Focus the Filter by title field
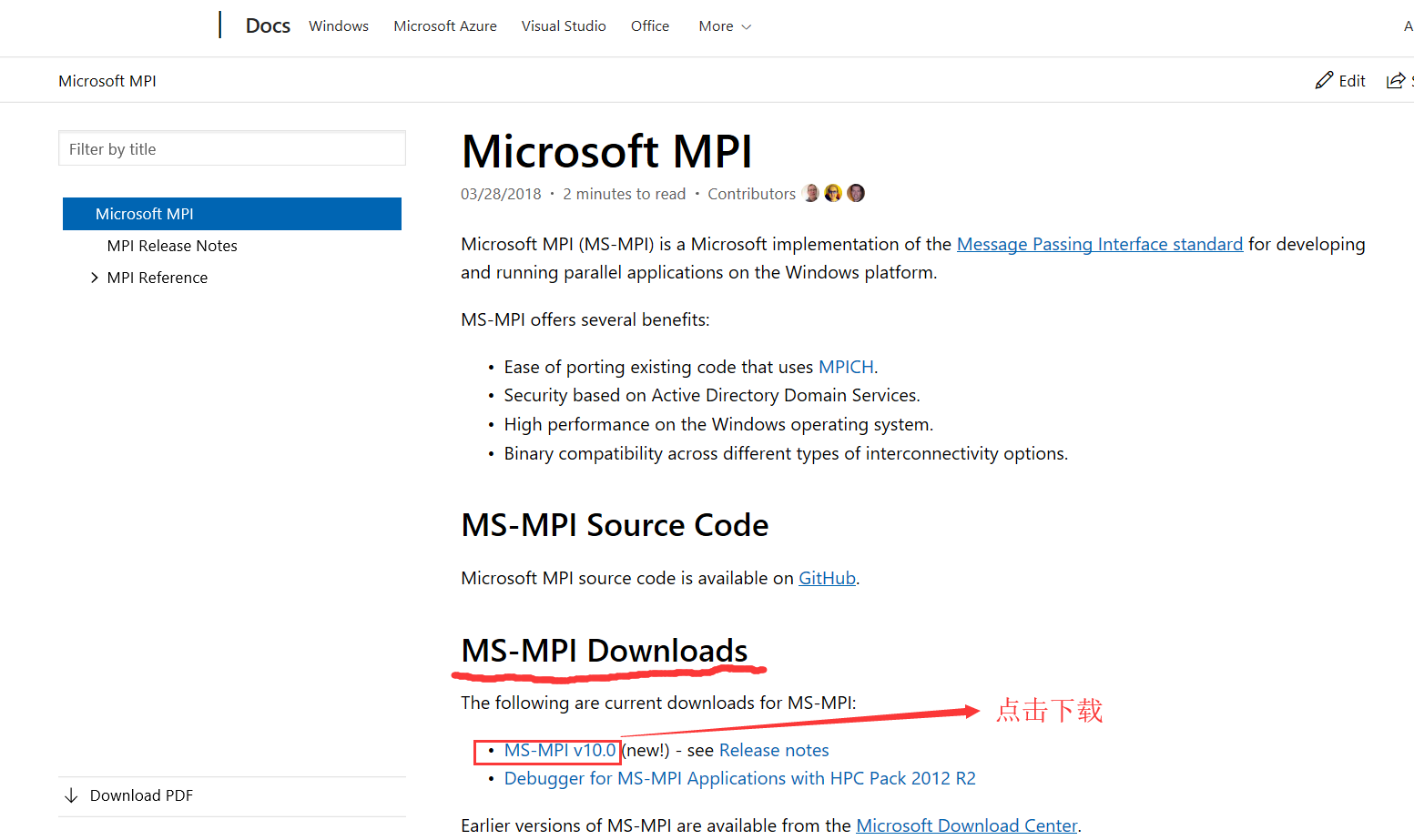 pyautogui.click(x=232, y=148)
